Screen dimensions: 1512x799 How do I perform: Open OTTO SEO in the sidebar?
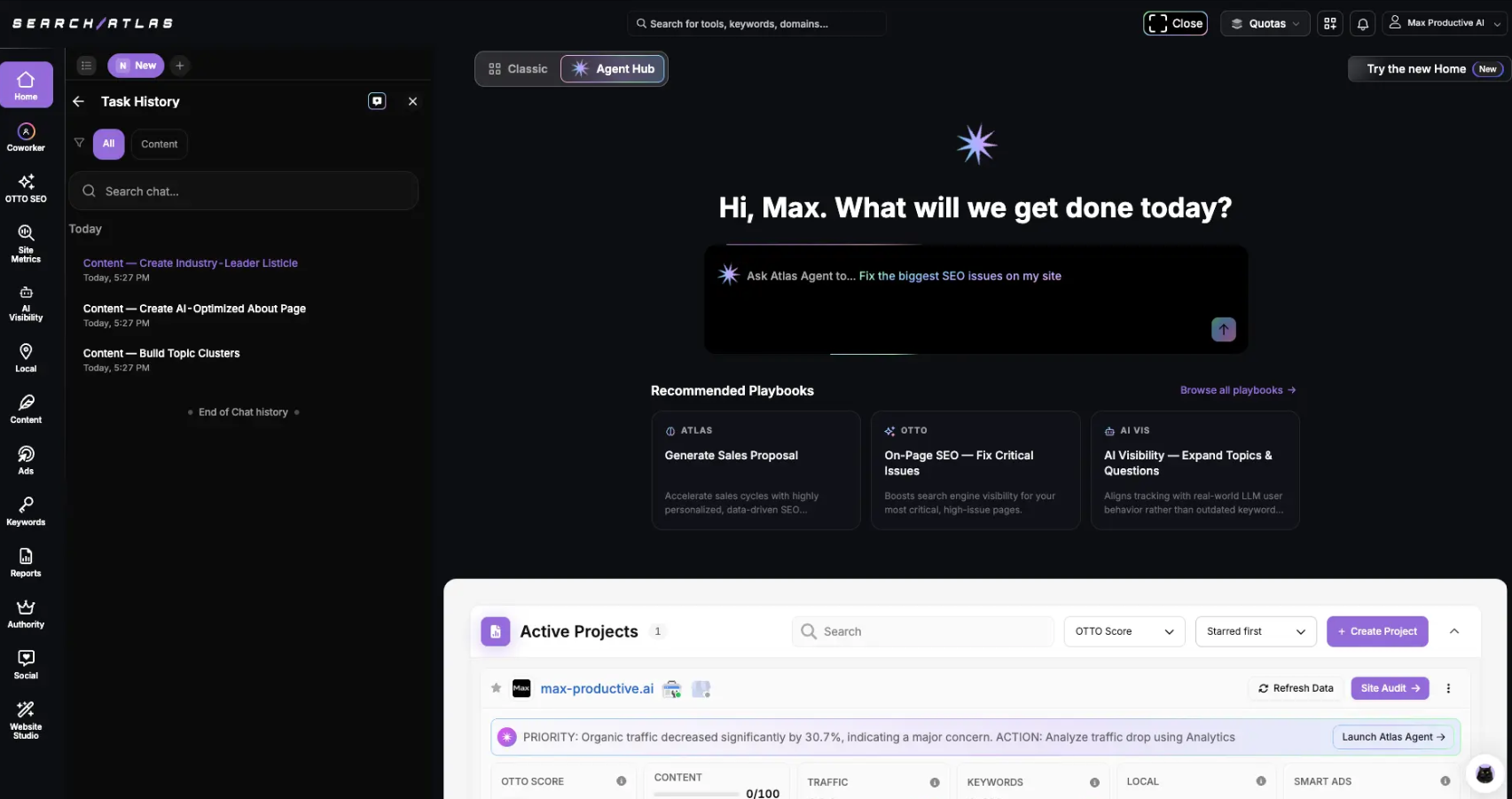point(26,188)
